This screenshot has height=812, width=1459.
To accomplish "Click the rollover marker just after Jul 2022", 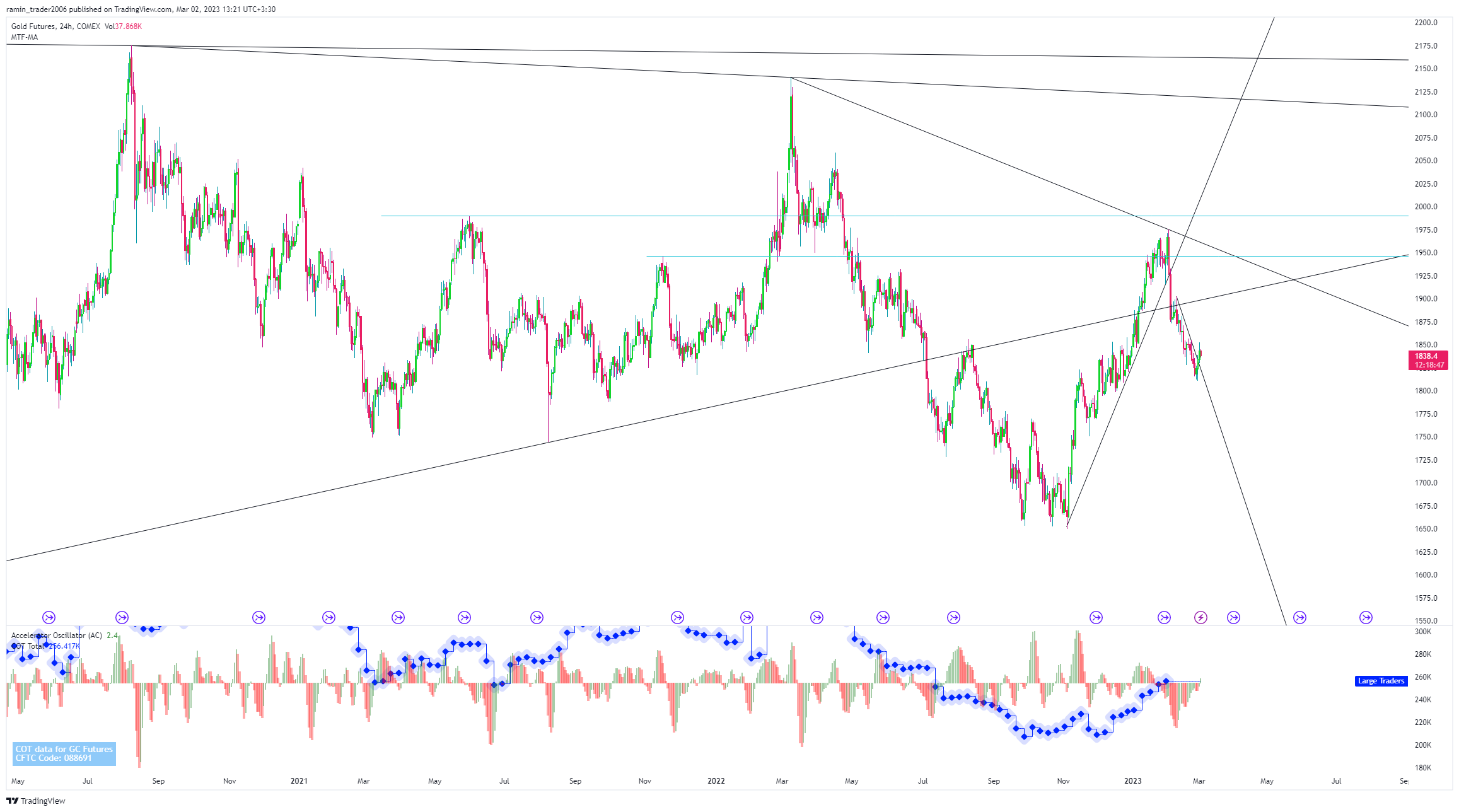I will tap(953, 617).
